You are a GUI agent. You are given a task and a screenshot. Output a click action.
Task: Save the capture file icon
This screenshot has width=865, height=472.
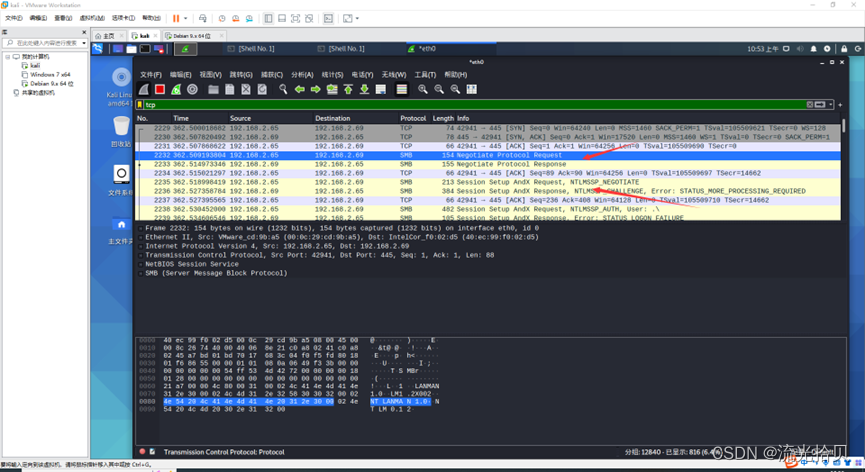[x=229, y=89]
